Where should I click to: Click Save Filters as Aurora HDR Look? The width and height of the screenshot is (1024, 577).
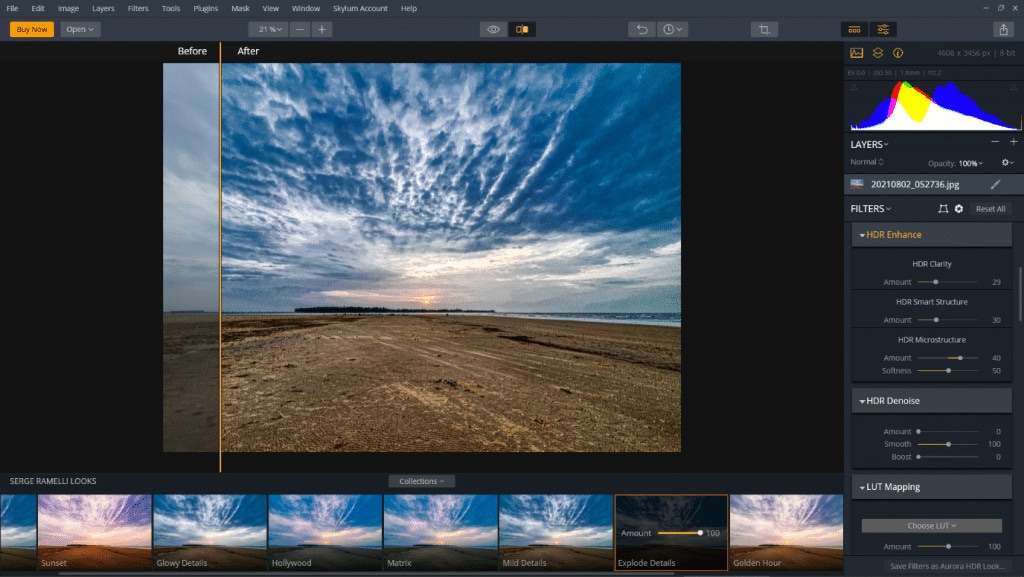click(947, 566)
